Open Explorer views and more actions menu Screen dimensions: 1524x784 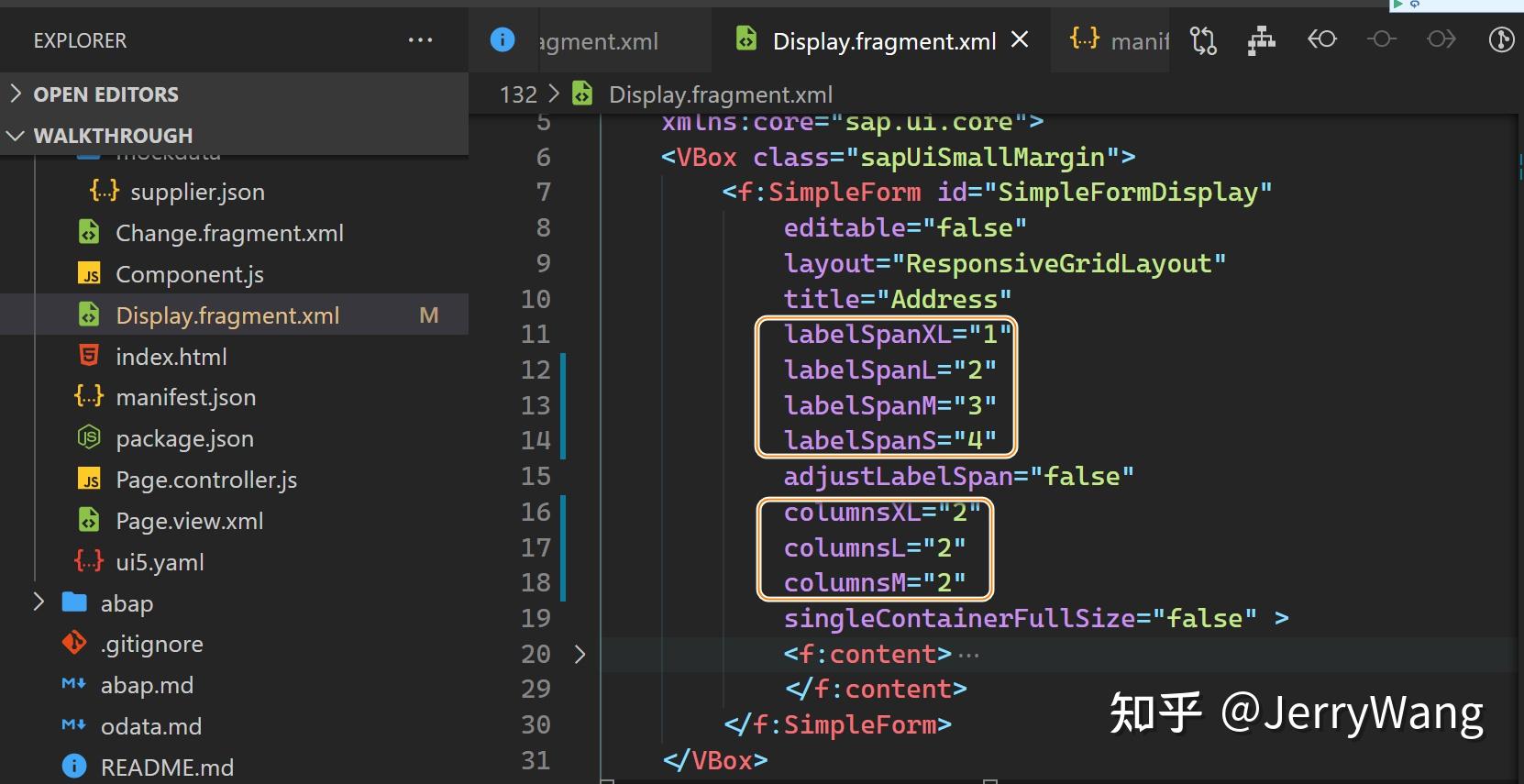[420, 40]
